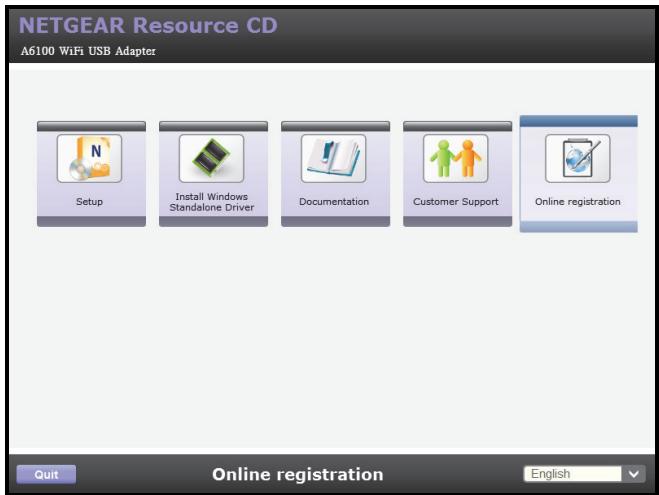Select the Online registration globe icon
Viewport: 659px width, 495px height.
click(578, 158)
